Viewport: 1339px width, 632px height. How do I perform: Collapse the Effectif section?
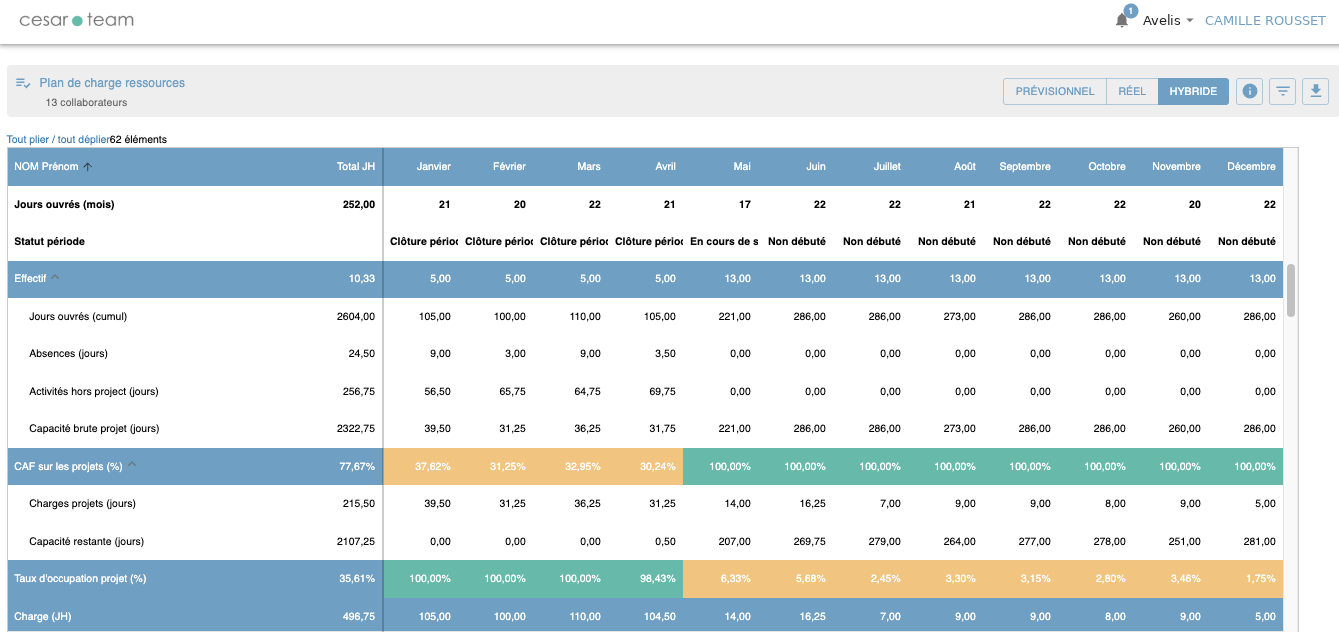point(56,278)
